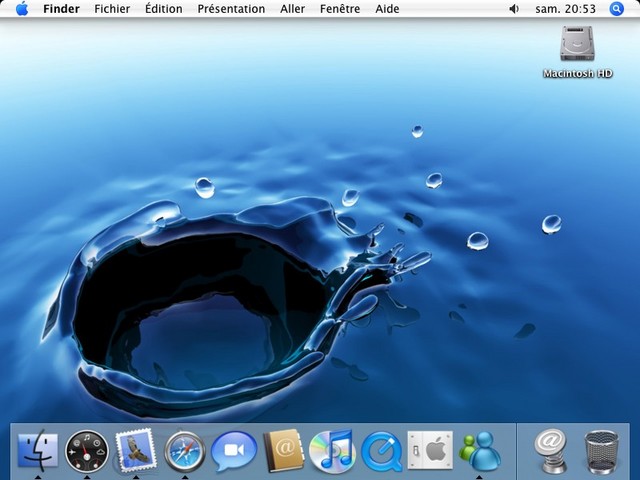Open Finder from the Dock
The height and width of the screenshot is (480, 640).
[38, 451]
